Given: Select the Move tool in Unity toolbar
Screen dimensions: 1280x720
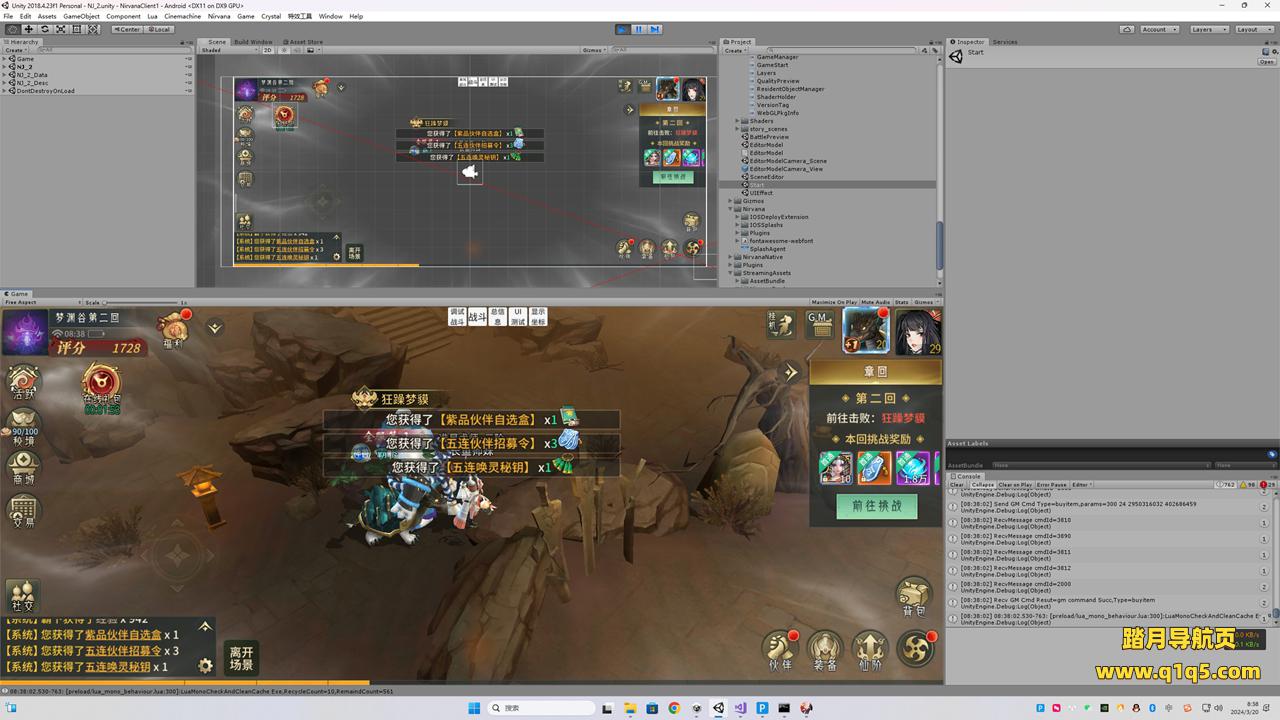Looking at the screenshot, I should (28, 29).
